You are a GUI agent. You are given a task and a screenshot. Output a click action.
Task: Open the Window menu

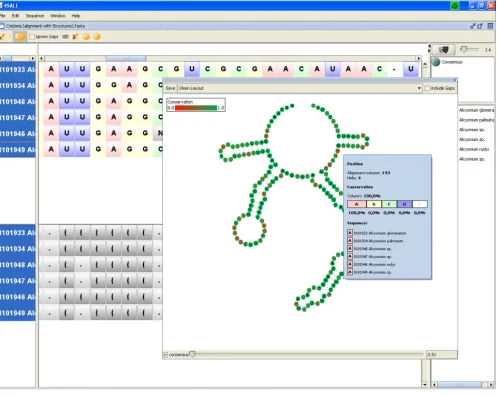pyautogui.click(x=58, y=16)
